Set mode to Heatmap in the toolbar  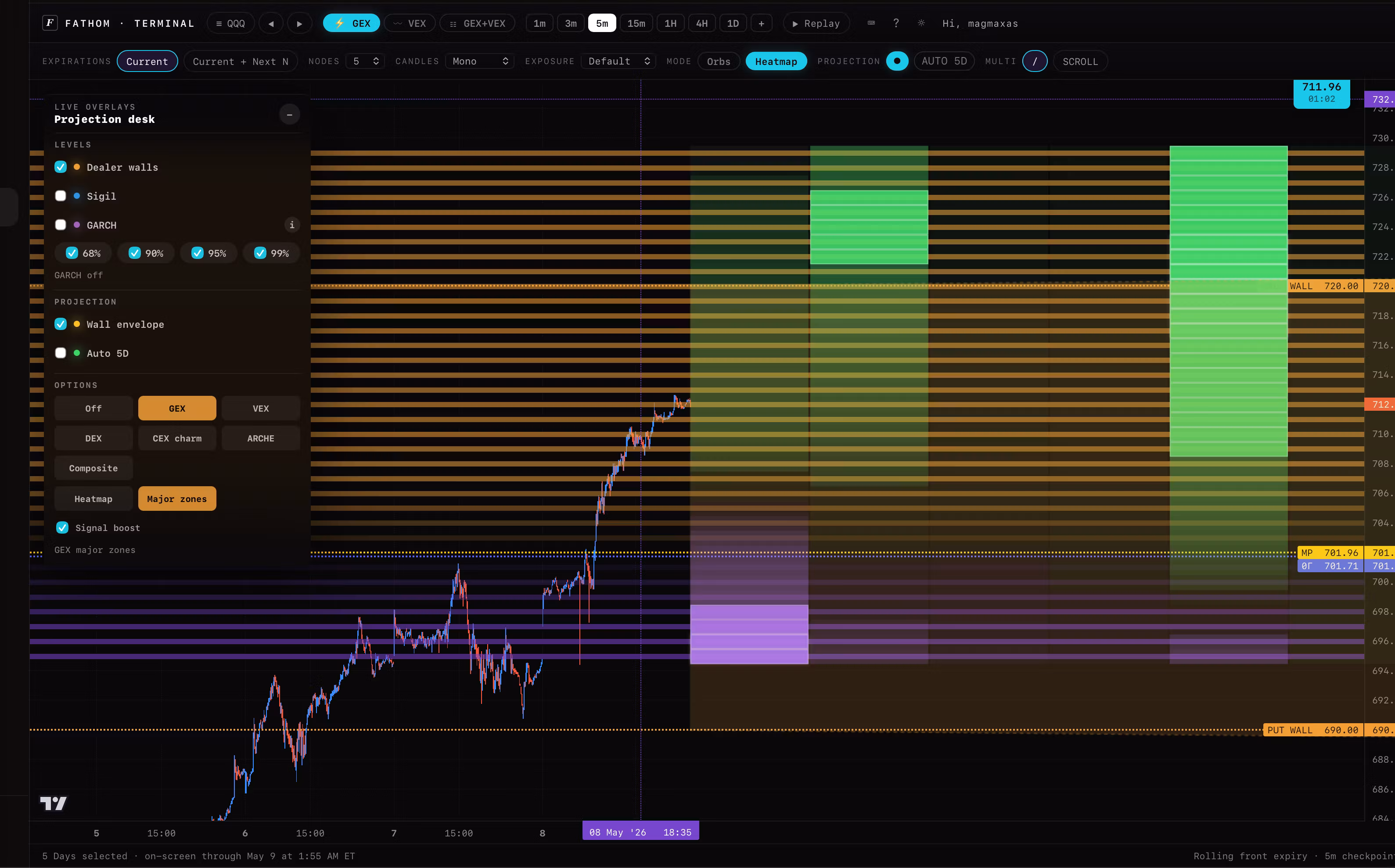click(776, 61)
